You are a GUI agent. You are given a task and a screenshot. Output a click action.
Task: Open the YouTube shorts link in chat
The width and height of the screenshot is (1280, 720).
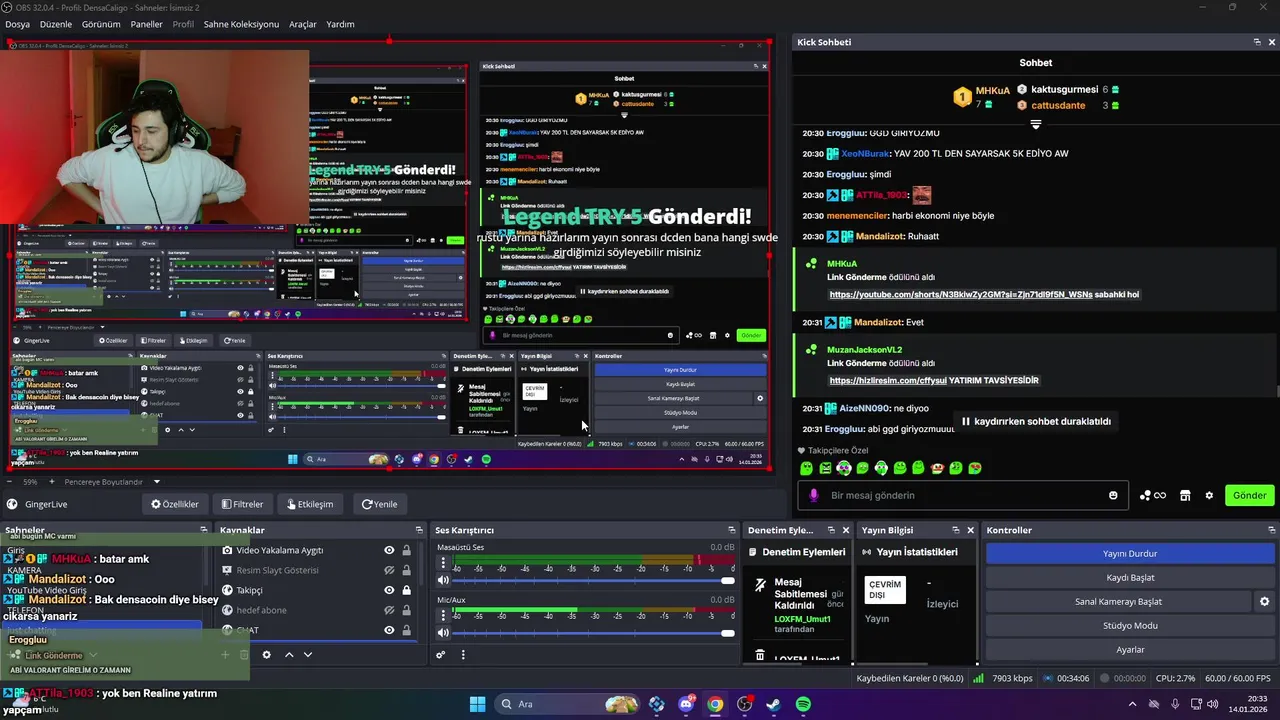coord(961,295)
